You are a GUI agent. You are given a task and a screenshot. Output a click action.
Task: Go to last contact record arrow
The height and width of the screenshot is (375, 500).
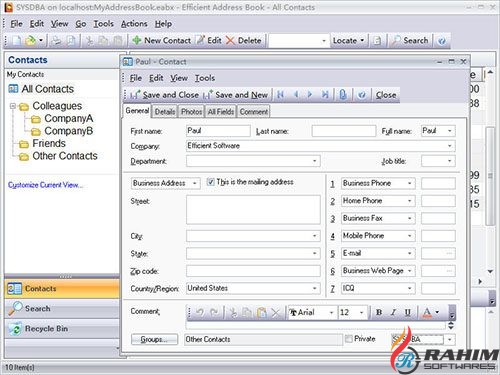pyautogui.click(x=325, y=95)
